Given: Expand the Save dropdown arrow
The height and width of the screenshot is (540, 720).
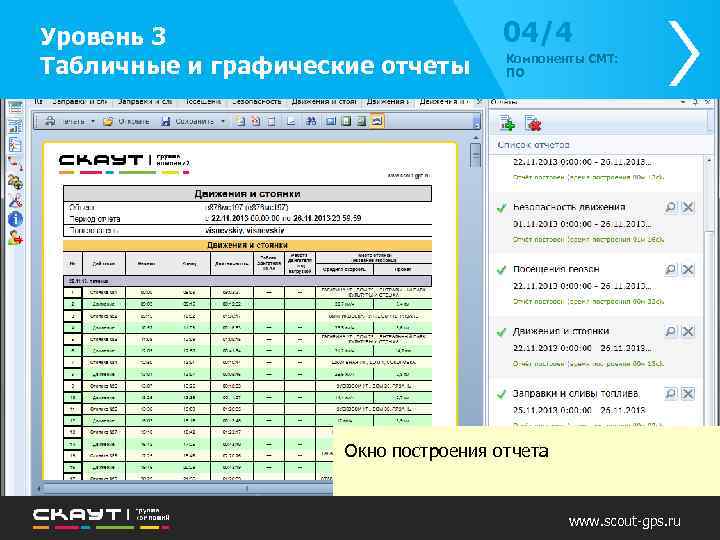Looking at the screenshot, I should [223, 121].
